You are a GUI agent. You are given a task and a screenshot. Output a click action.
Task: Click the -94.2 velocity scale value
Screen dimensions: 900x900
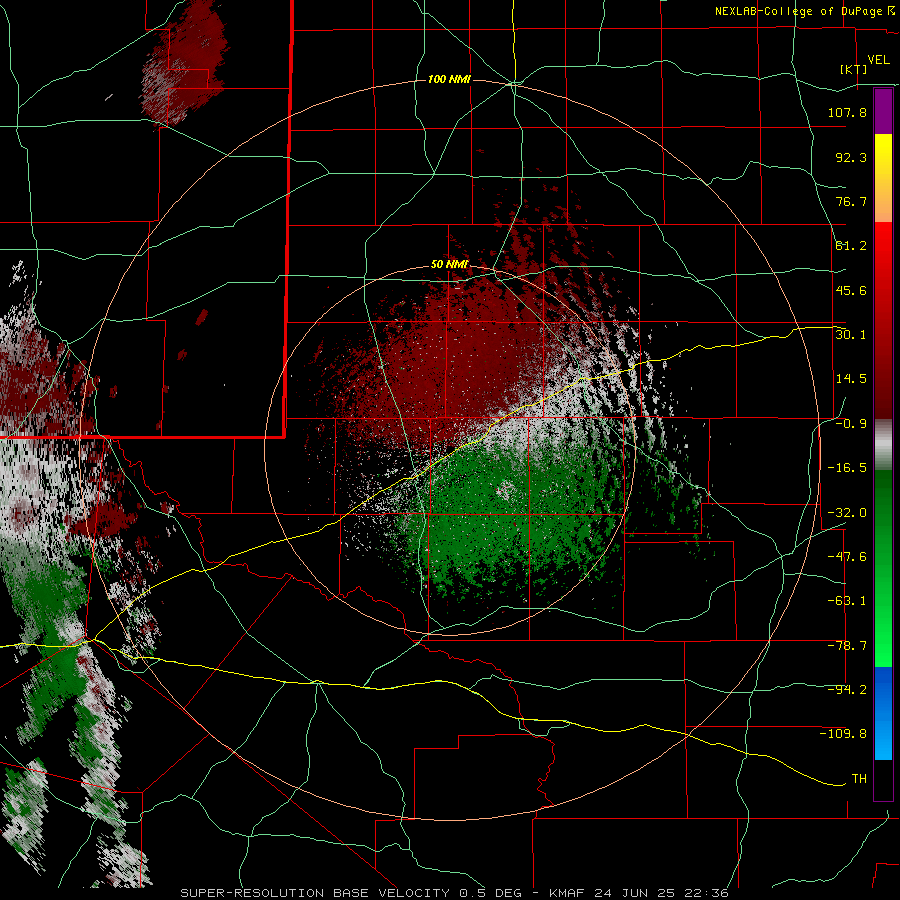click(x=847, y=690)
